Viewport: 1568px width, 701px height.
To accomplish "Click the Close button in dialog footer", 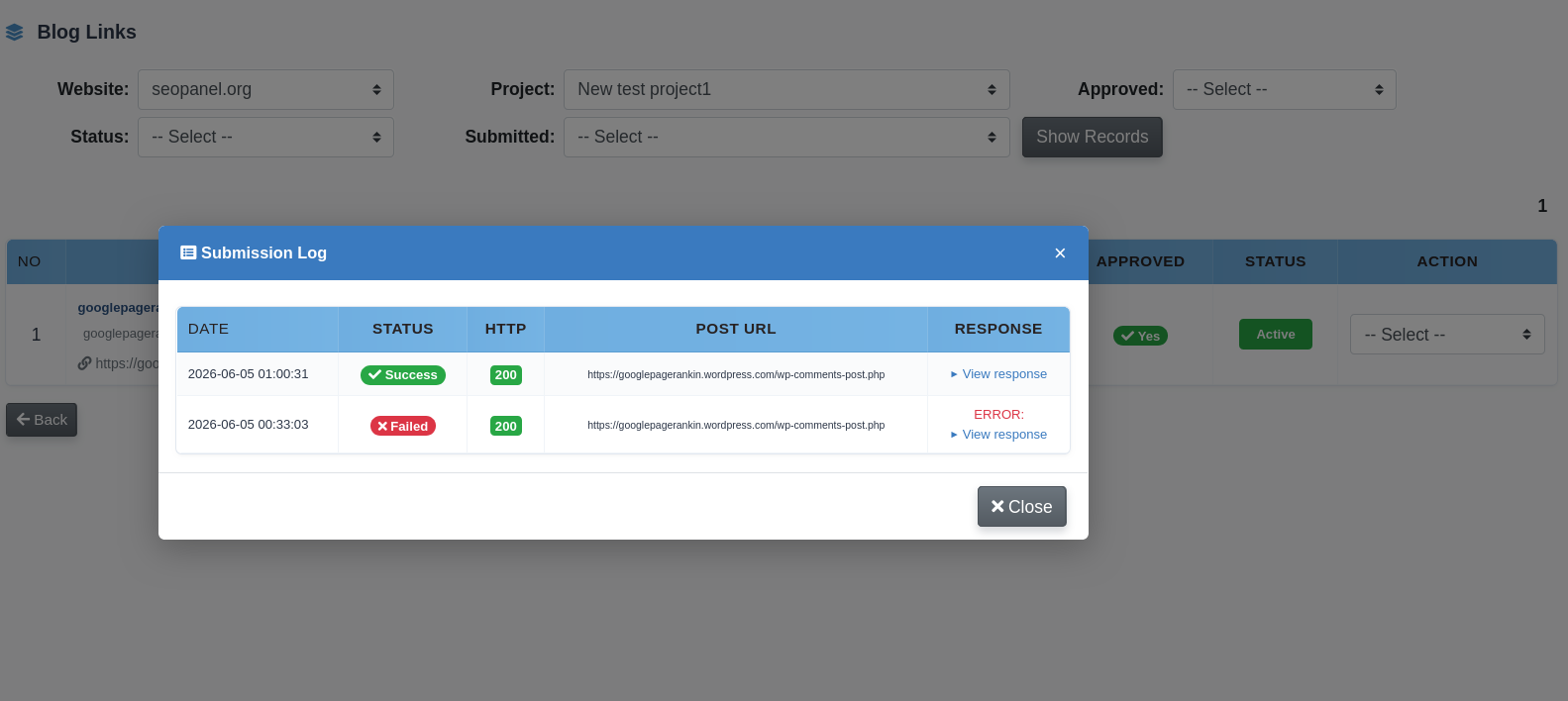I will point(1022,506).
